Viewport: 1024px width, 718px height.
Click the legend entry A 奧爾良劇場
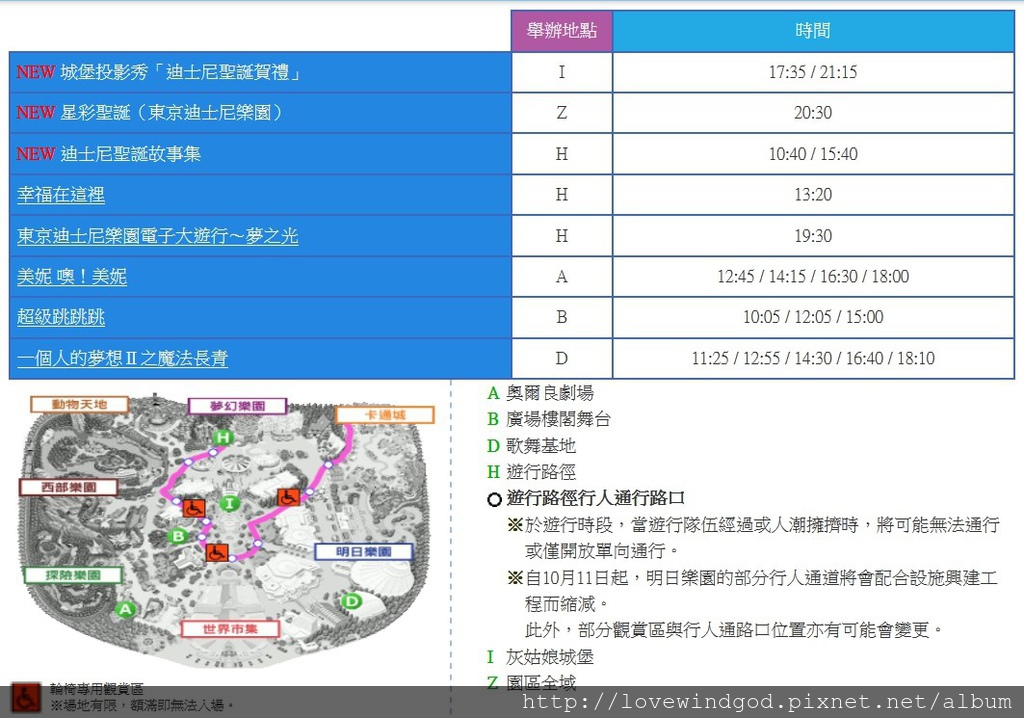click(x=541, y=393)
